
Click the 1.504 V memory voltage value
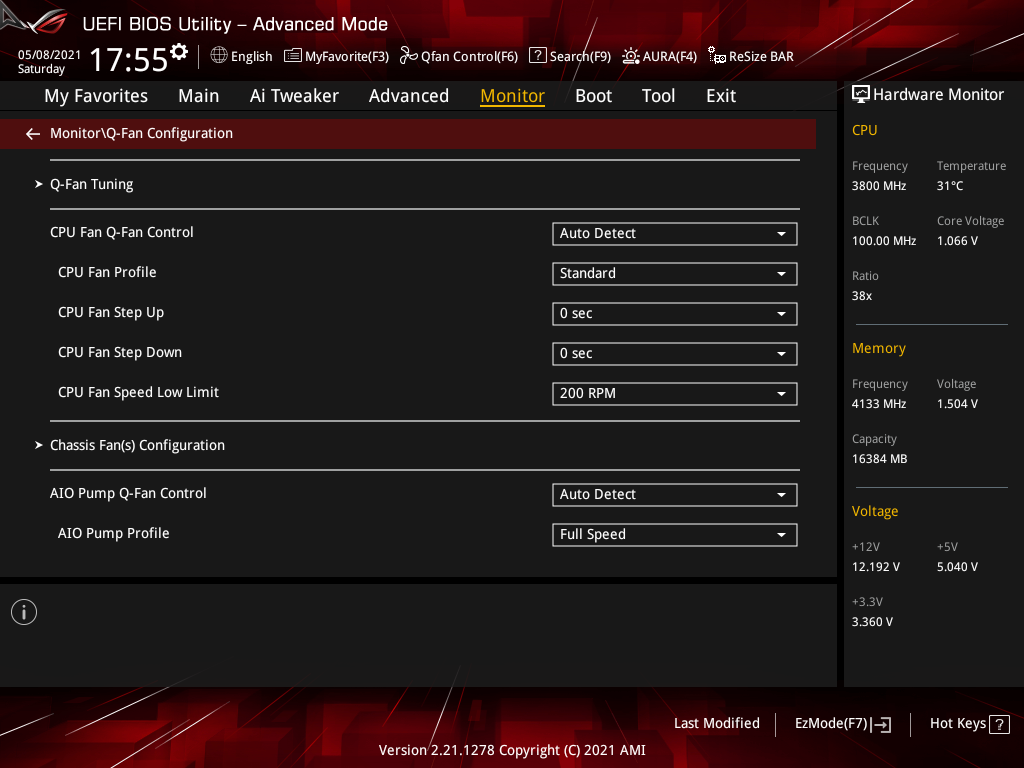point(957,404)
